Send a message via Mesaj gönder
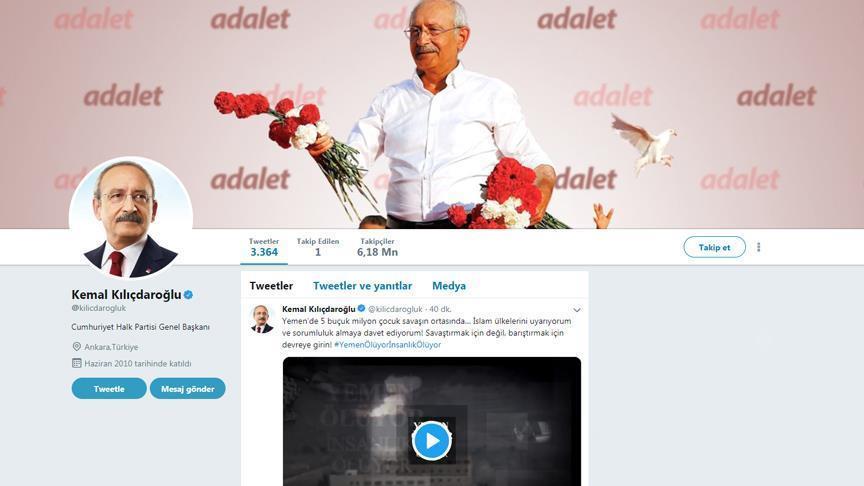This screenshot has width=864, height=486. [187, 388]
